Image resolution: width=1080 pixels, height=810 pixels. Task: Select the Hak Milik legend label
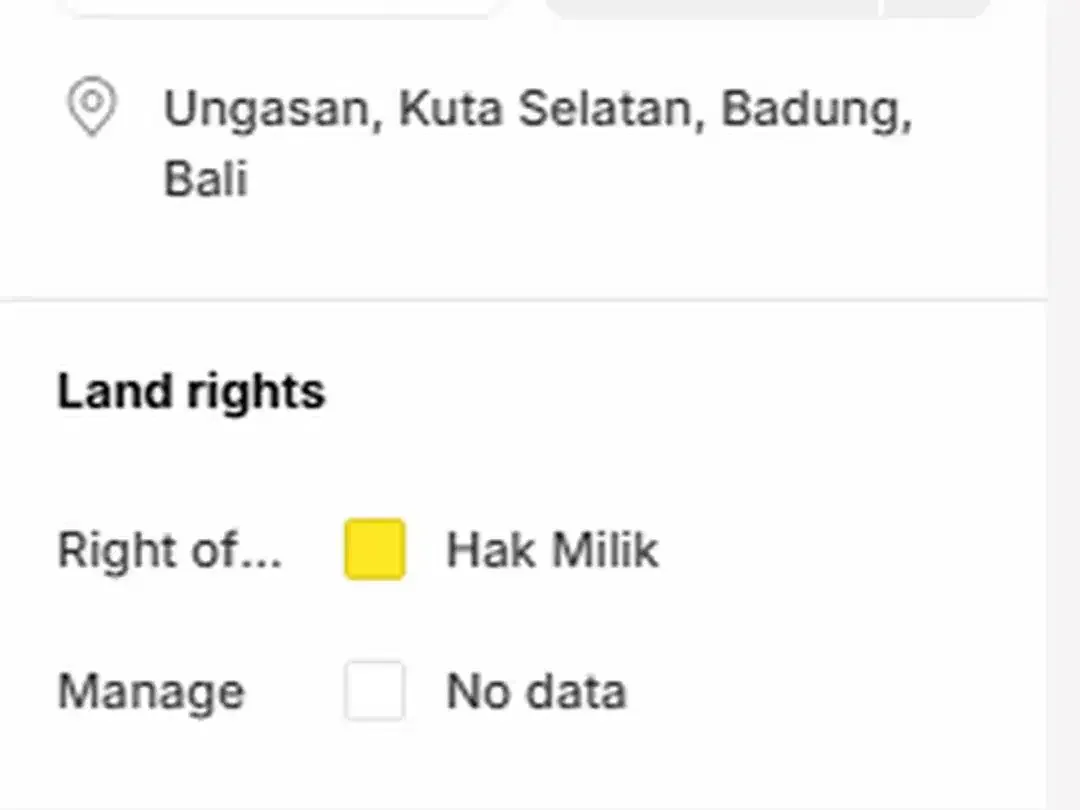coord(552,550)
